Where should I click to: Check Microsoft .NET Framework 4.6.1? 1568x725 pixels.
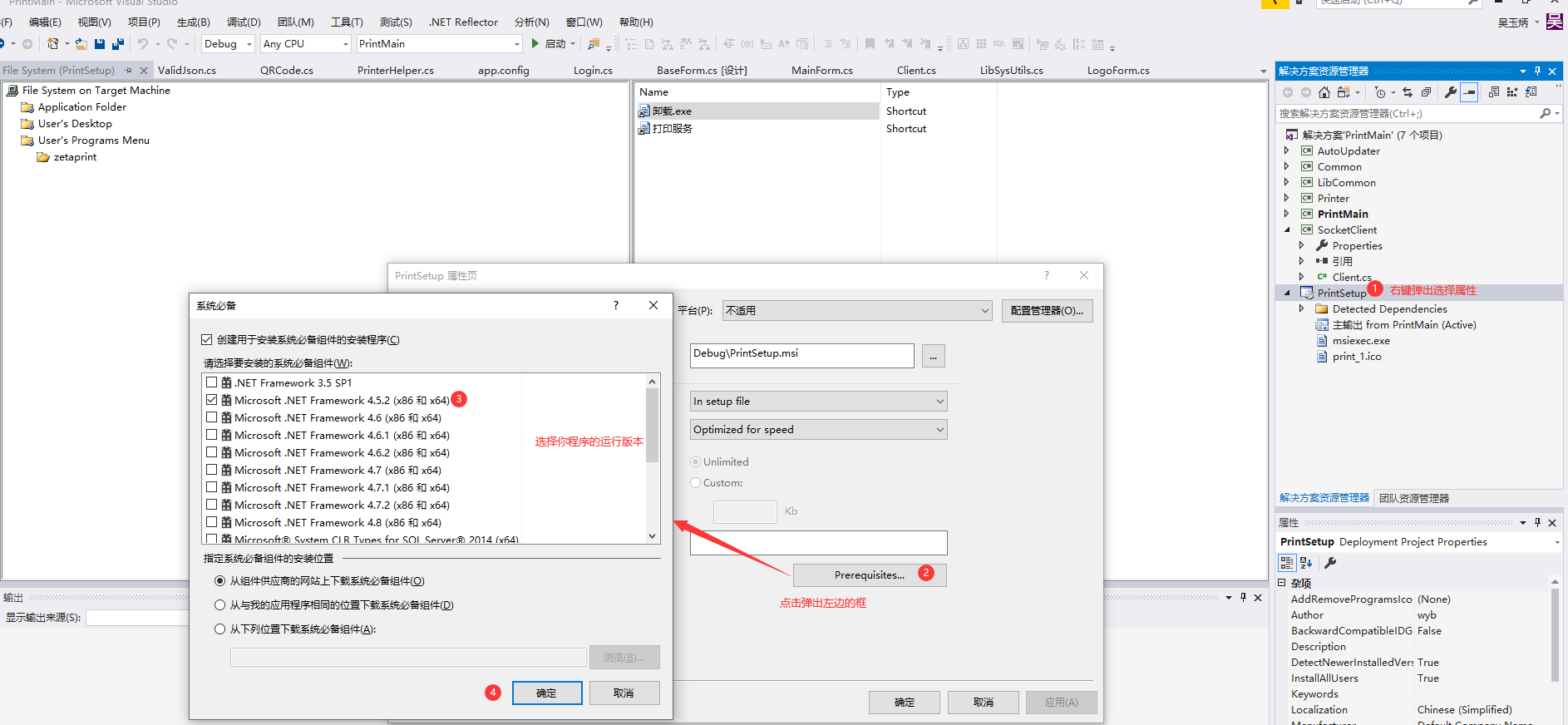click(x=212, y=435)
